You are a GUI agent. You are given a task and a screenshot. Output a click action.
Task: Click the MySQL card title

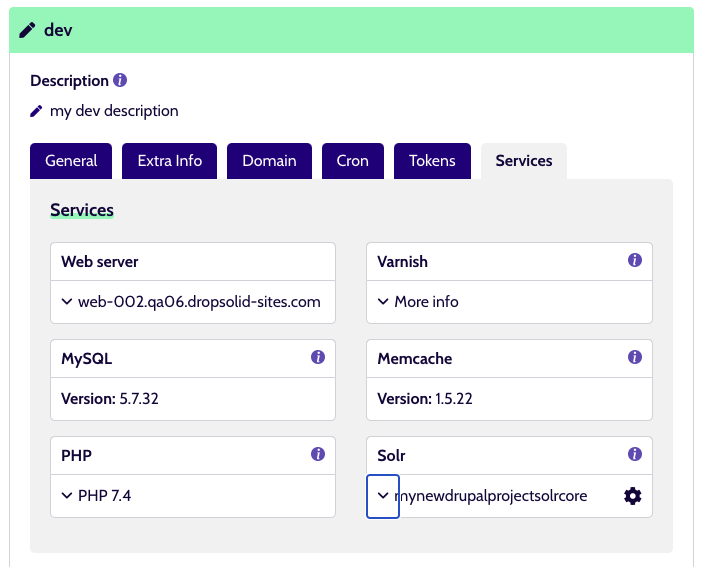(x=87, y=359)
